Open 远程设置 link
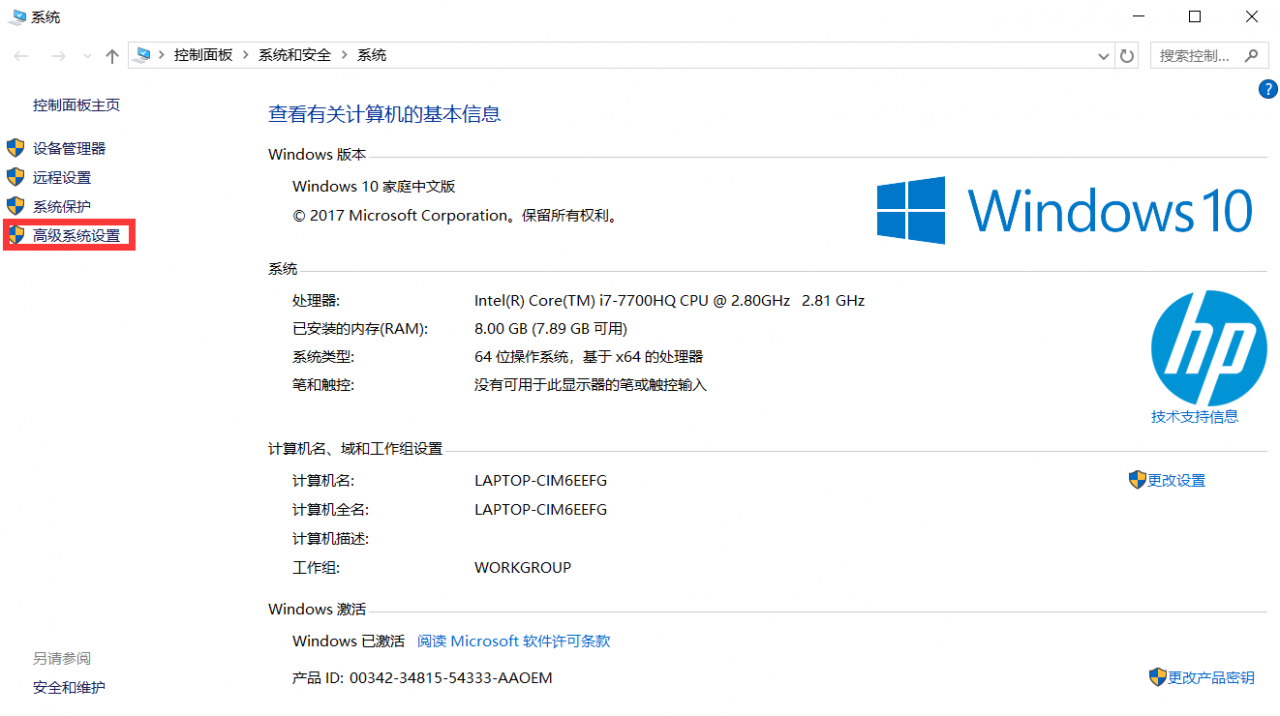This screenshot has height=716, width=1280. [62, 177]
